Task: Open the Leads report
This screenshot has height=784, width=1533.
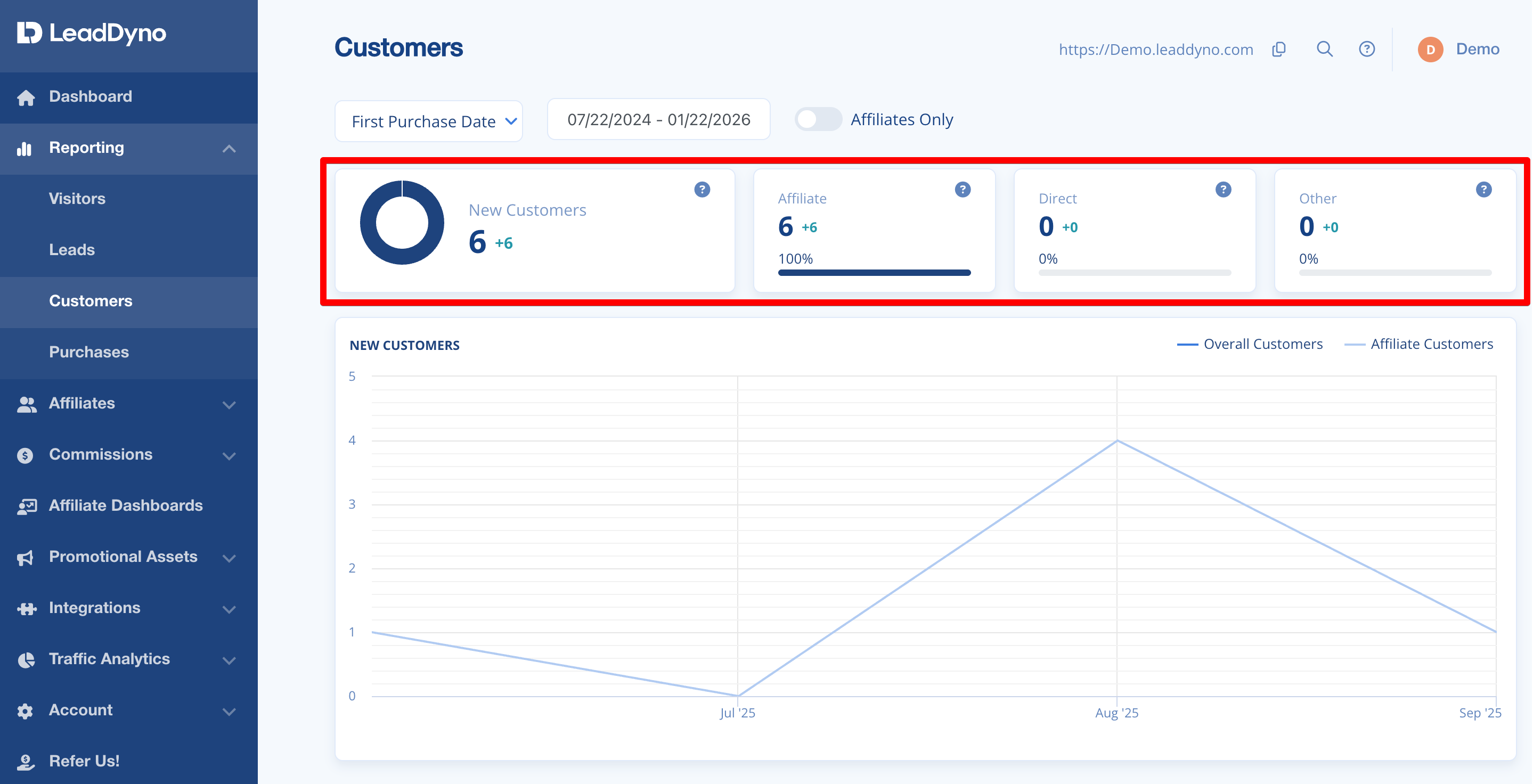Action: 128,250
